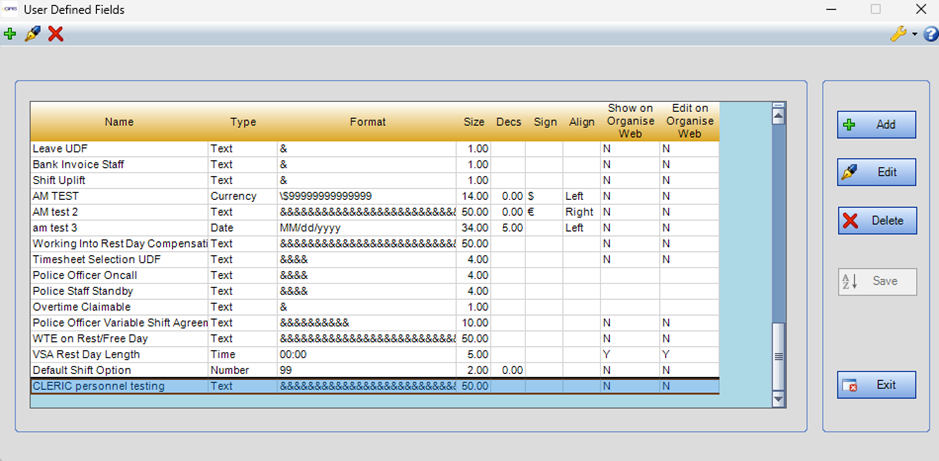Open the wrench settings tool icon

point(898,34)
